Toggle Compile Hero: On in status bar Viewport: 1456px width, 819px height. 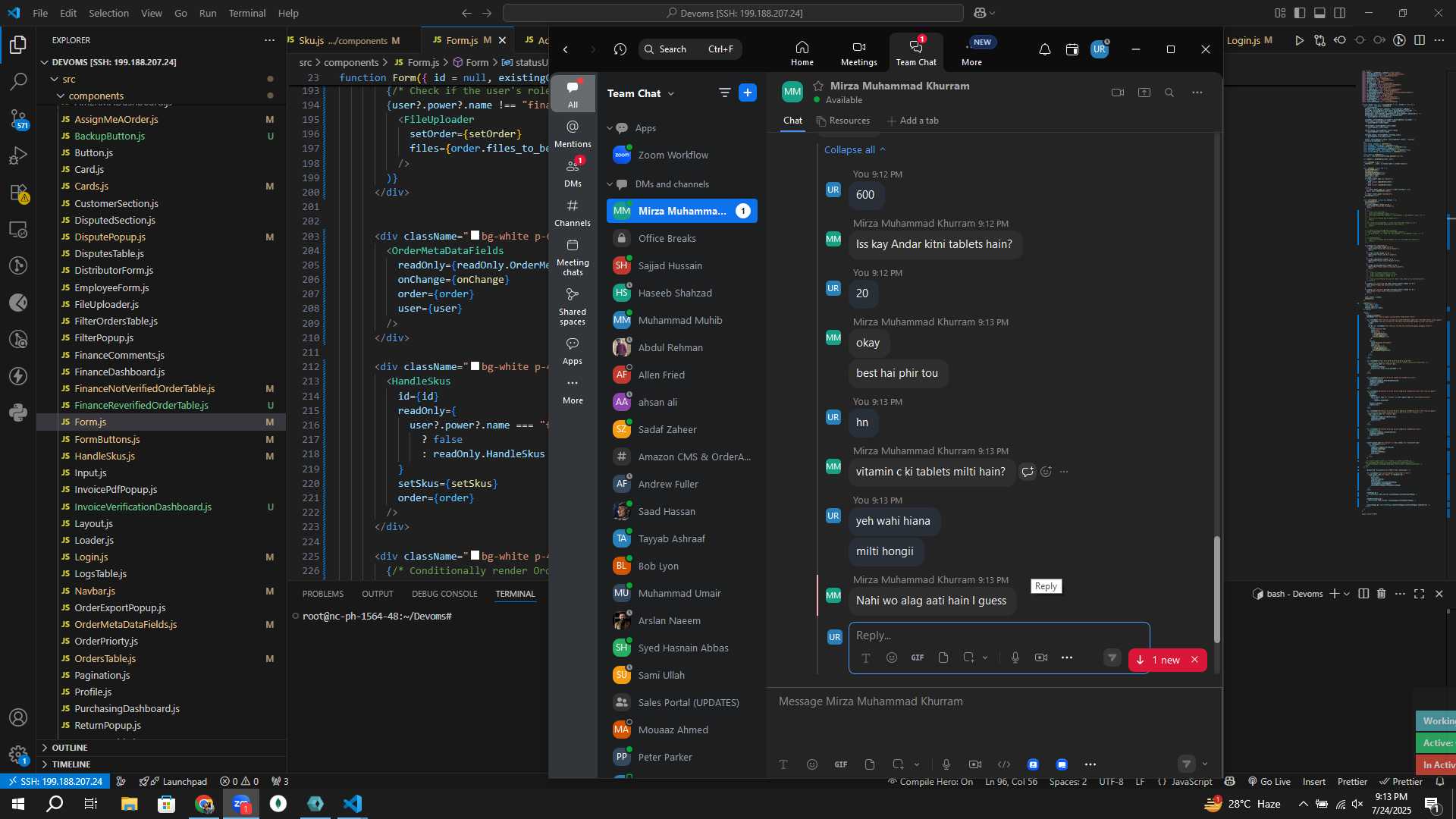[930, 782]
